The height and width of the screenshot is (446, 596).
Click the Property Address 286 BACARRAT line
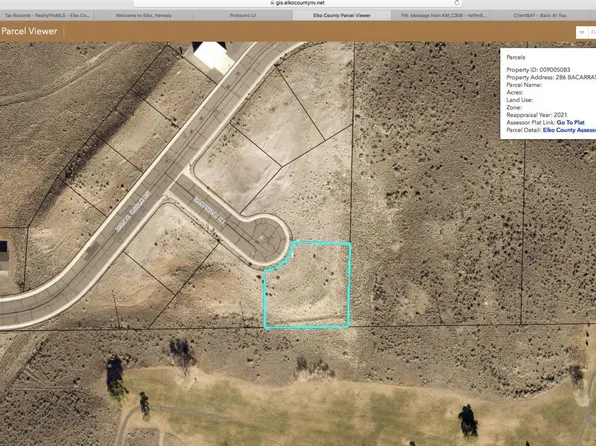click(551, 78)
